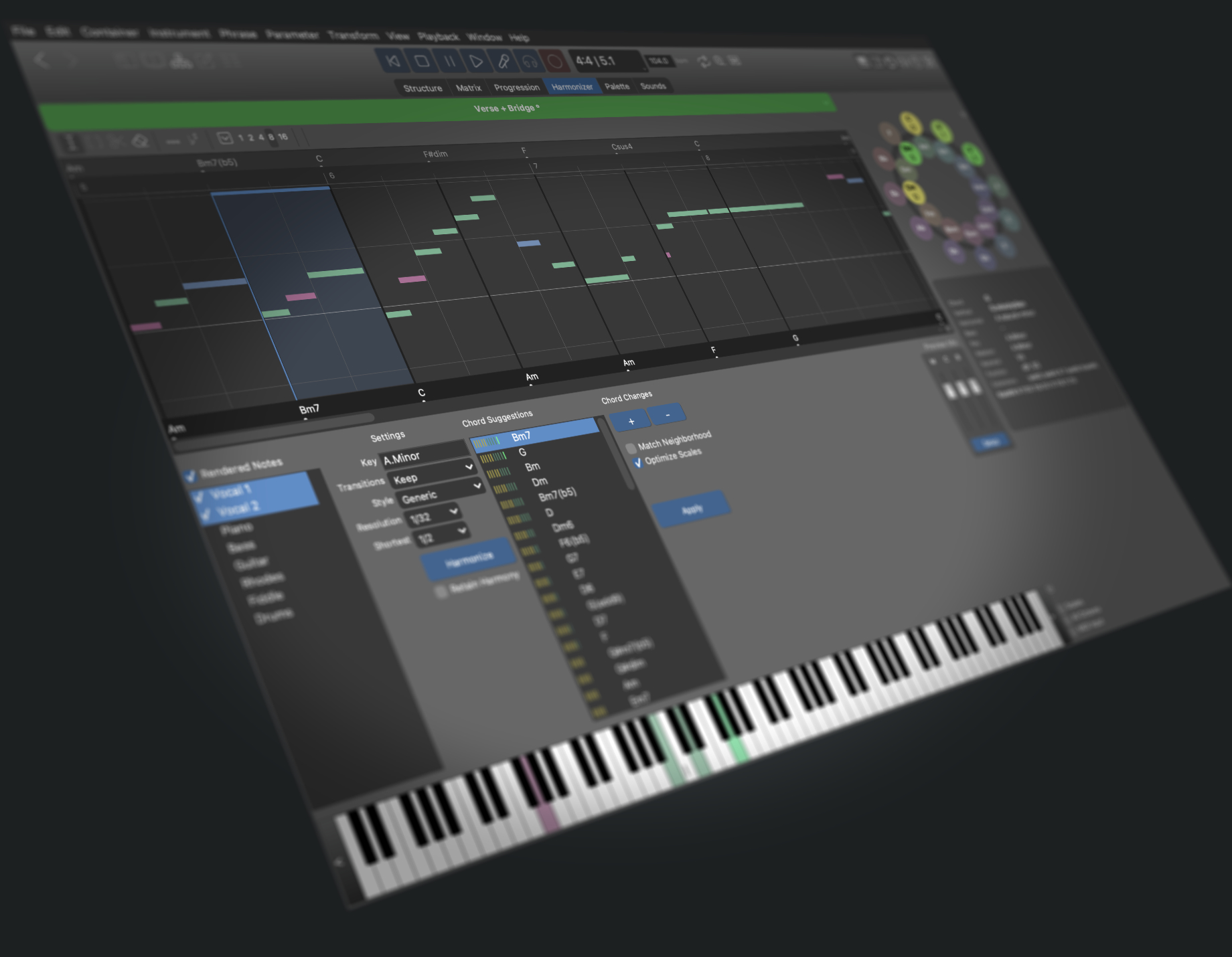This screenshot has width=1232, height=957.
Task: Click the headphones icon in the transport bar
Action: [x=529, y=62]
